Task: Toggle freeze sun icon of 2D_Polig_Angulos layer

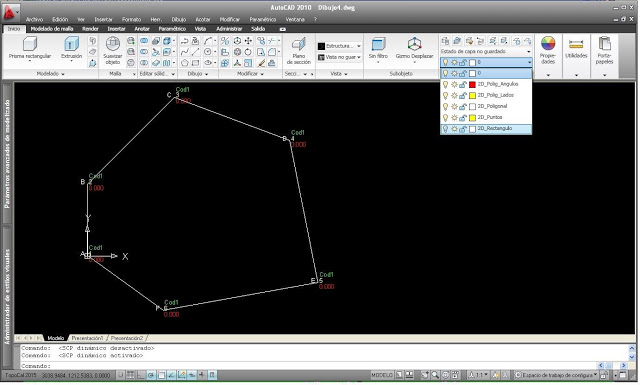Action: (x=454, y=84)
